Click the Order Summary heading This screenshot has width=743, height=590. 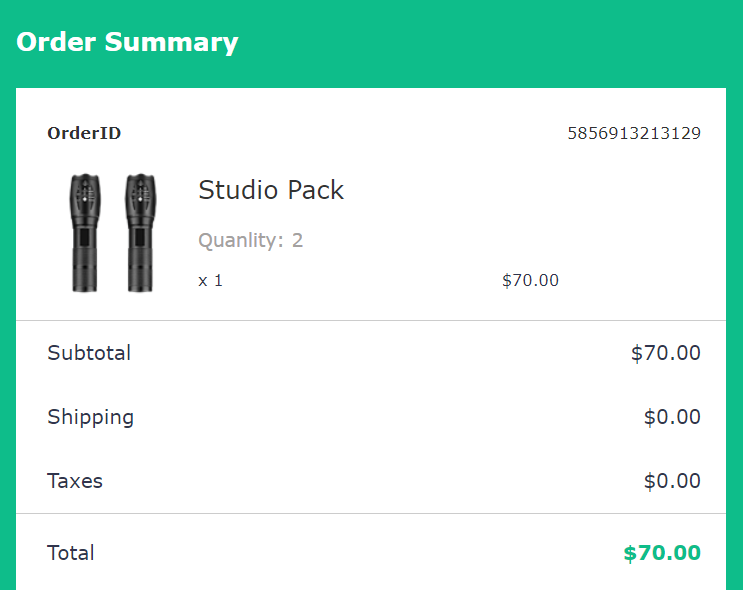tap(127, 42)
